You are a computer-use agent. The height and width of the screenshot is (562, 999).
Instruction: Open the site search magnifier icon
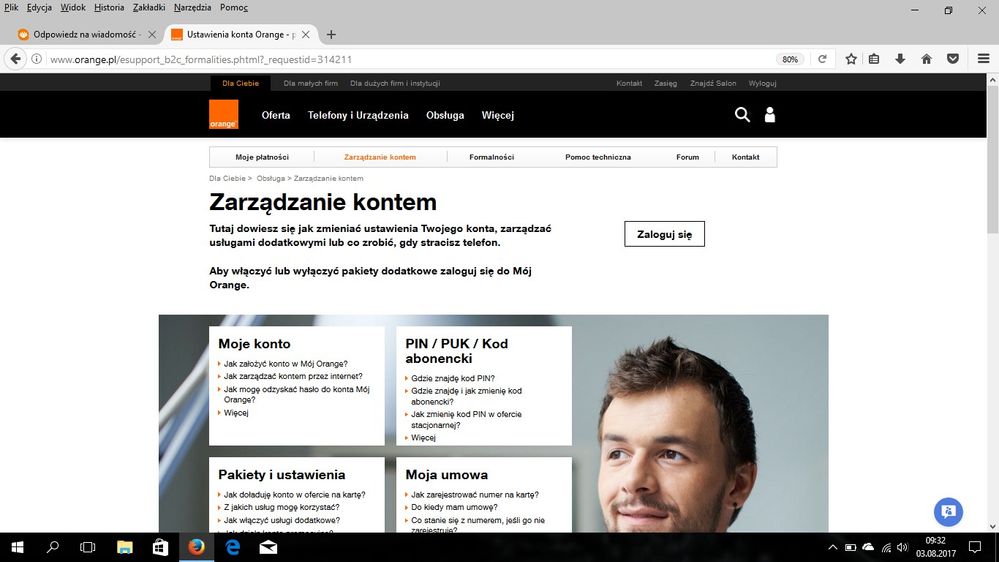[x=742, y=114]
